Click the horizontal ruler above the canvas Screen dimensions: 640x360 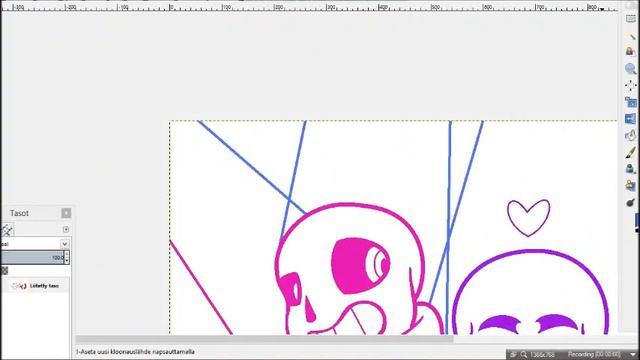pyautogui.click(x=309, y=7)
